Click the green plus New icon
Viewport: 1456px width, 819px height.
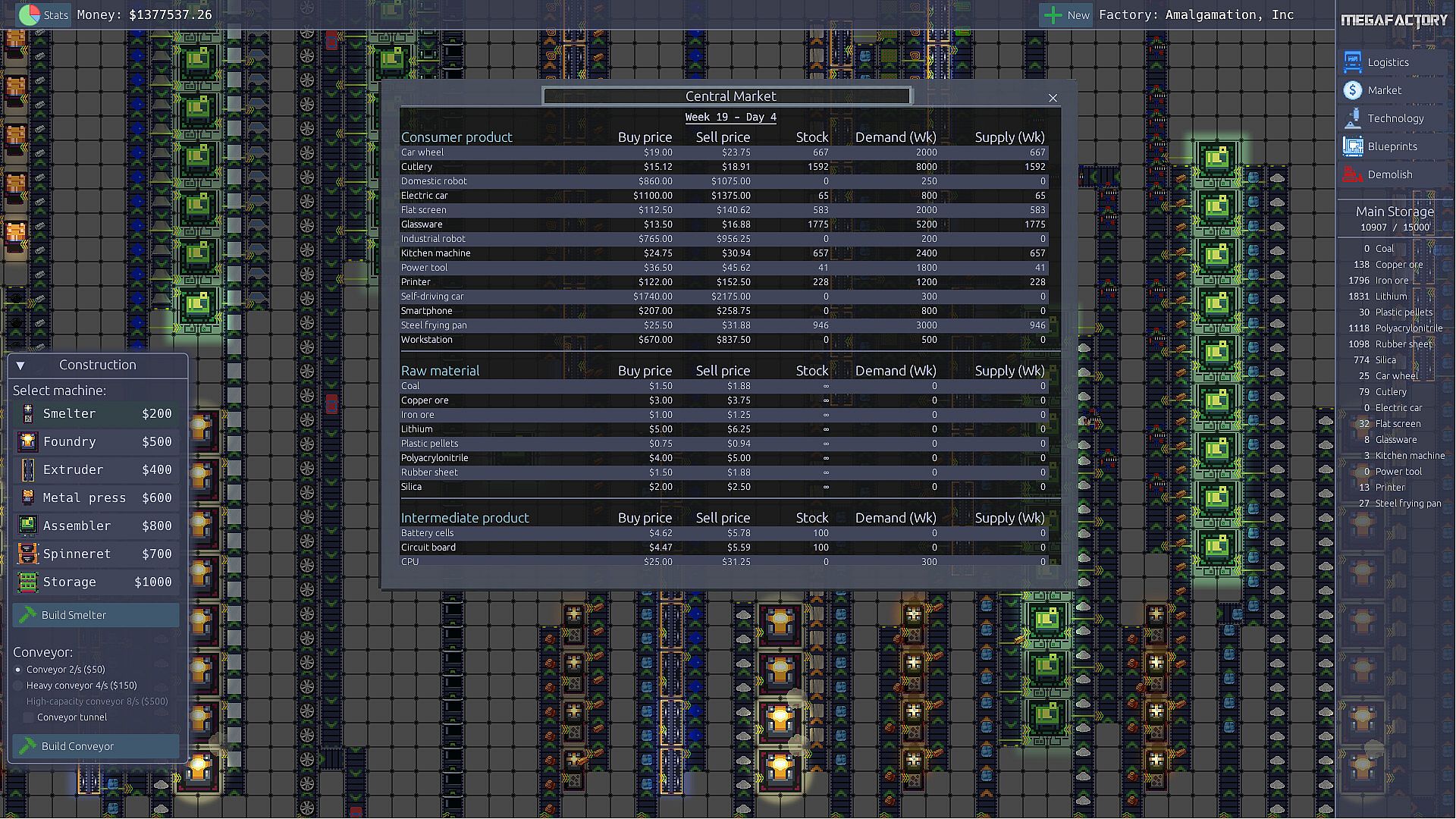1053,14
